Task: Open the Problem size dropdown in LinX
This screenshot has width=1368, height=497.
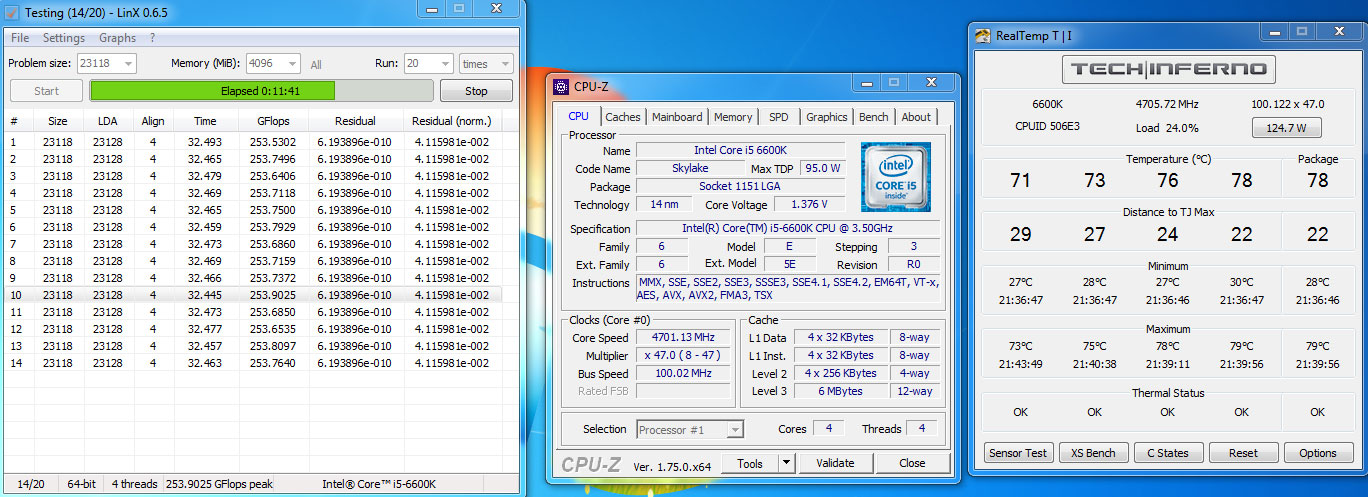Action: (106, 63)
